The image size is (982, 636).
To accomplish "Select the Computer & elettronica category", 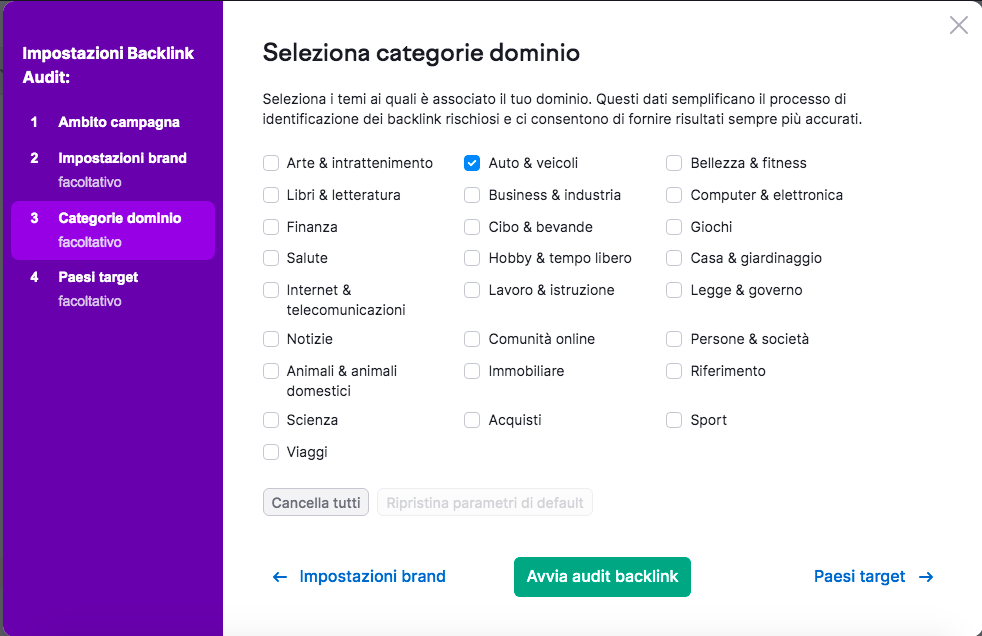I will (674, 195).
